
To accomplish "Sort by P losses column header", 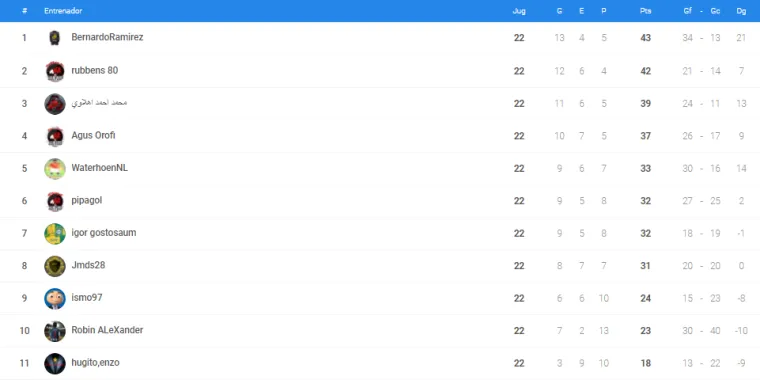I will coord(603,11).
